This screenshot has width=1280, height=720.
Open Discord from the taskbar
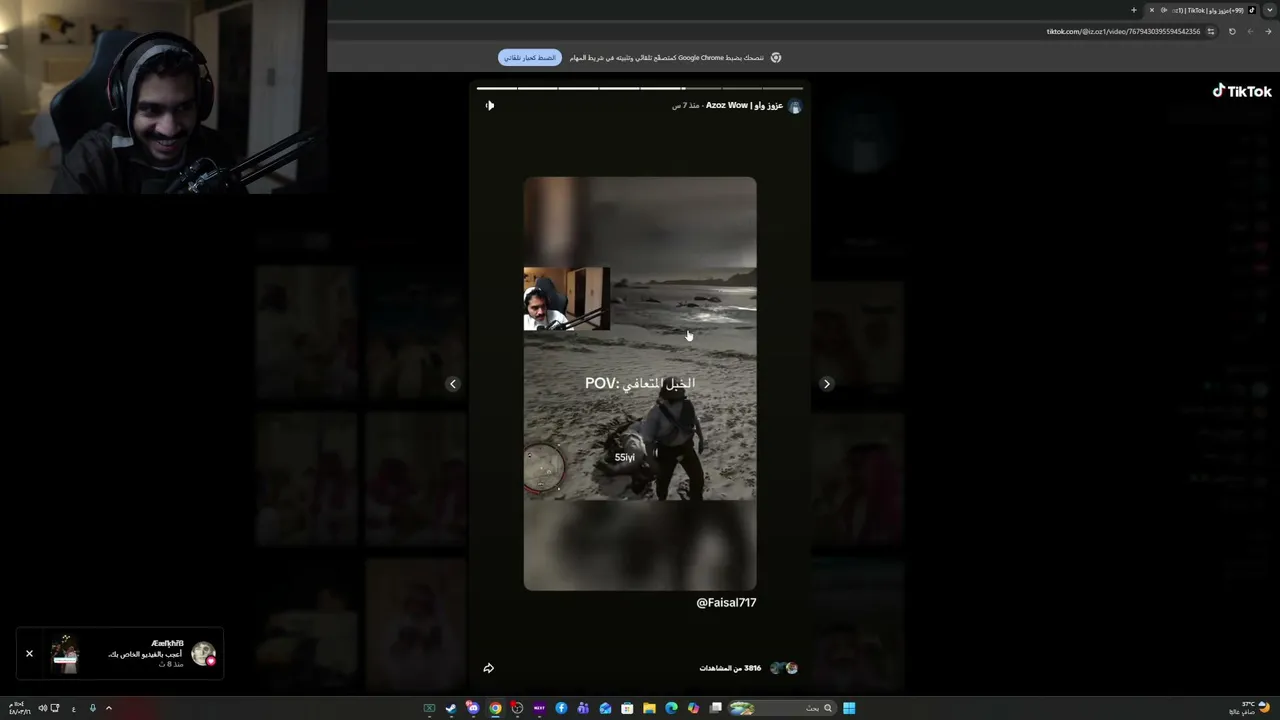473,708
